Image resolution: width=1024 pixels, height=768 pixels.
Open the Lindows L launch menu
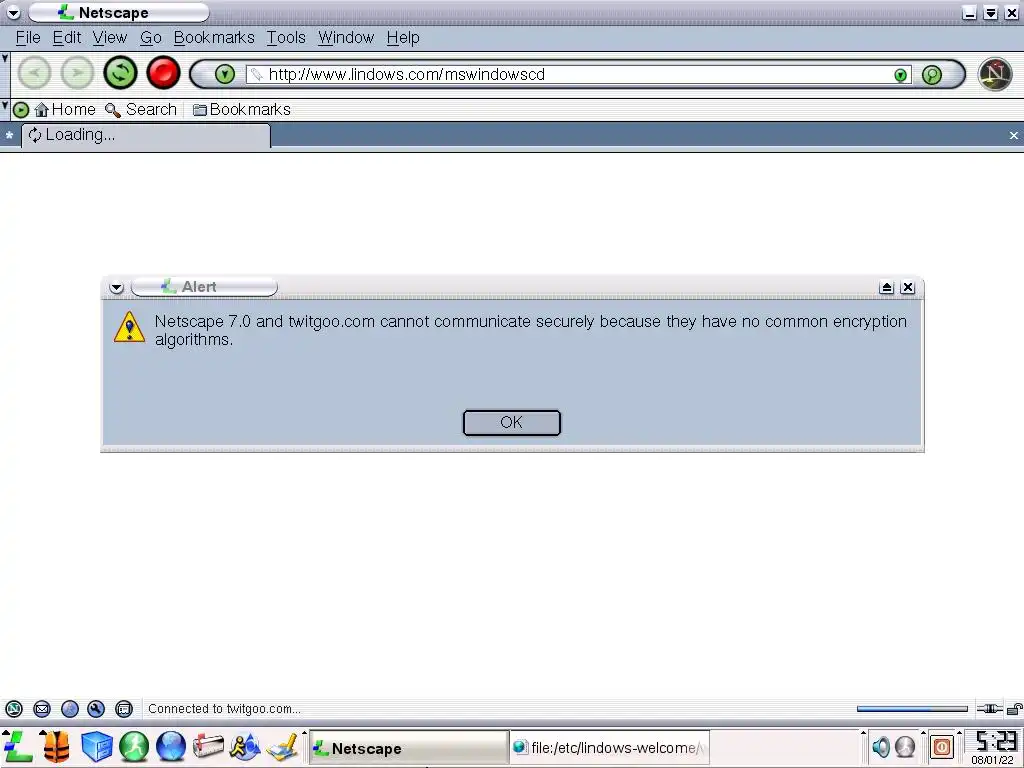tap(18, 746)
